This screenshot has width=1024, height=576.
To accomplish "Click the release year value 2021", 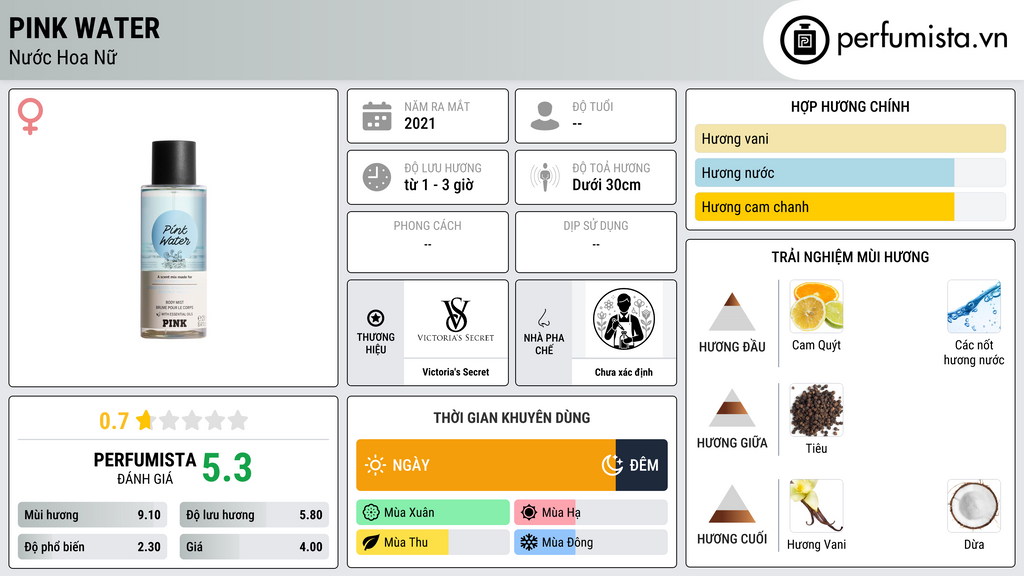I will 419,123.
